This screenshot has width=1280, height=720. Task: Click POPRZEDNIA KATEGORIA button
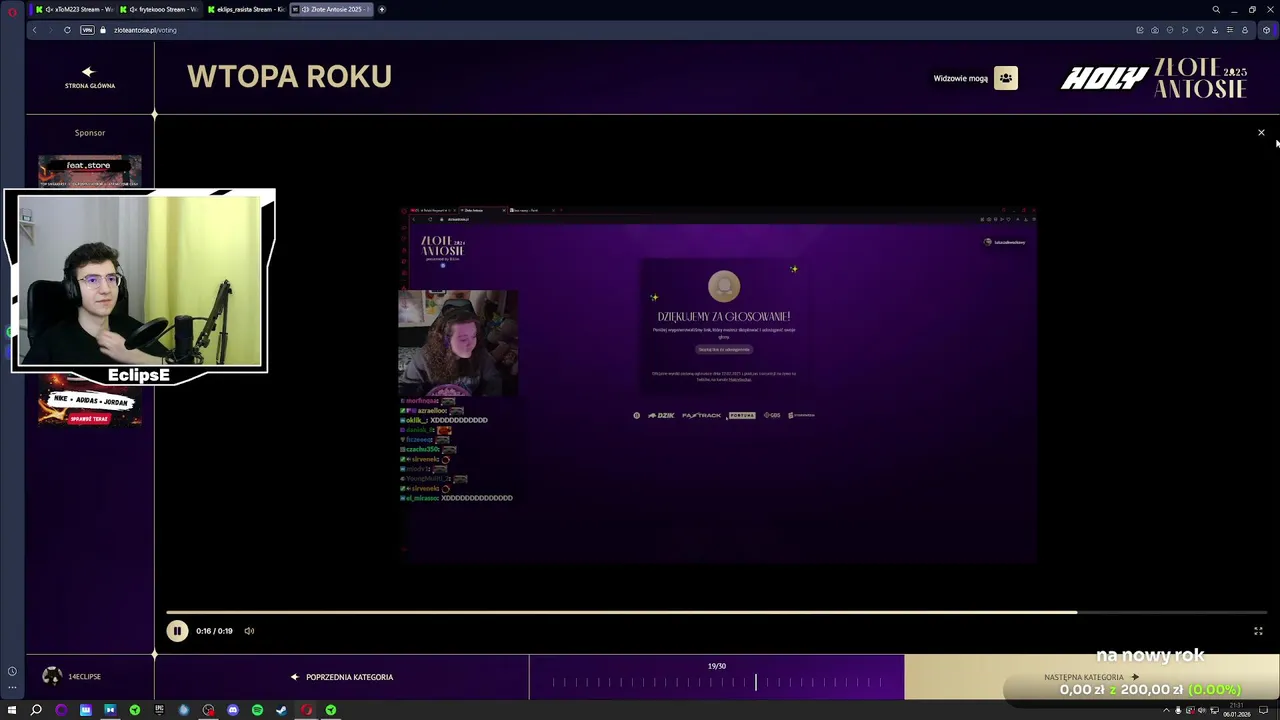tap(342, 677)
